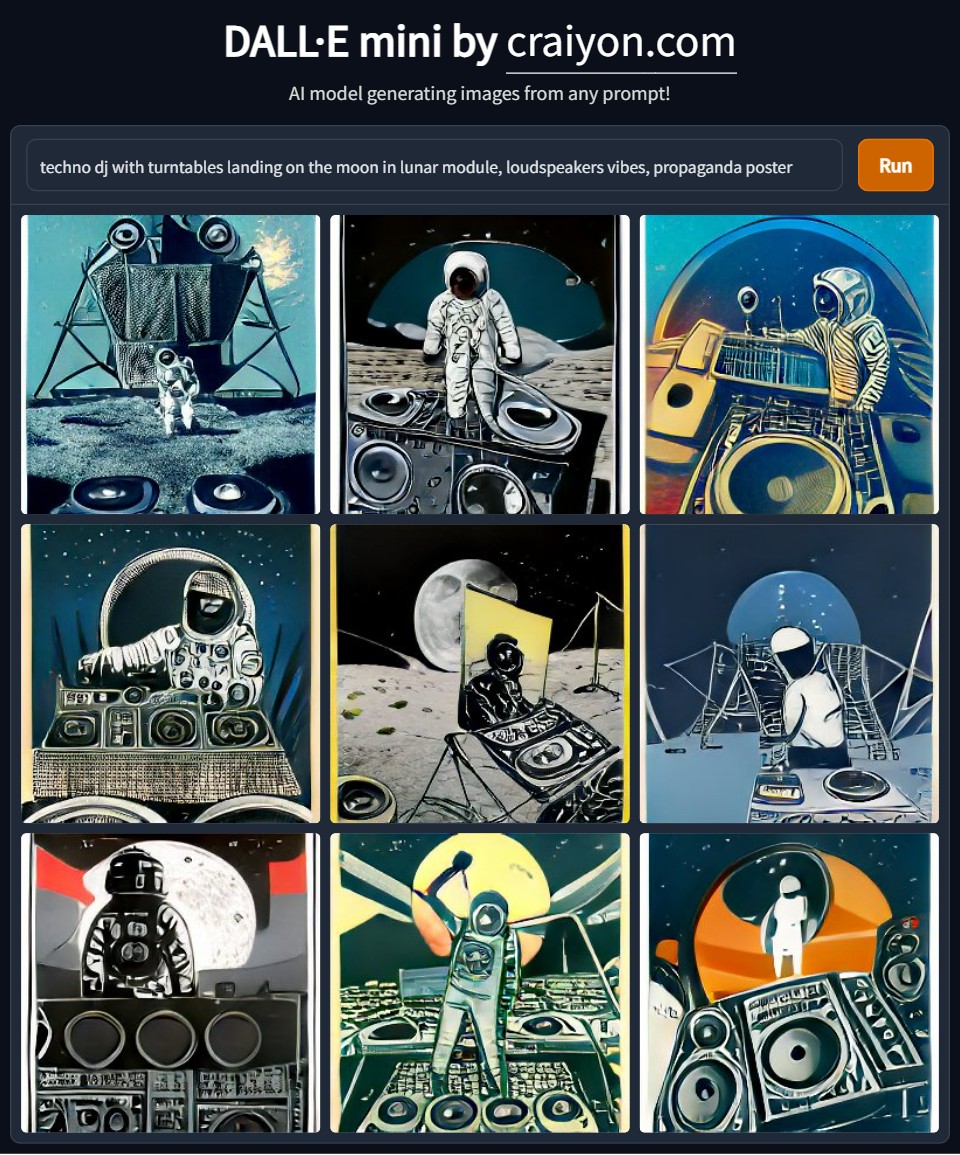Image resolution: width=960 pixels, height=1155 pixels.
Task: Select image of astronaut standing on turntables
Action: [x=480, y=364]
